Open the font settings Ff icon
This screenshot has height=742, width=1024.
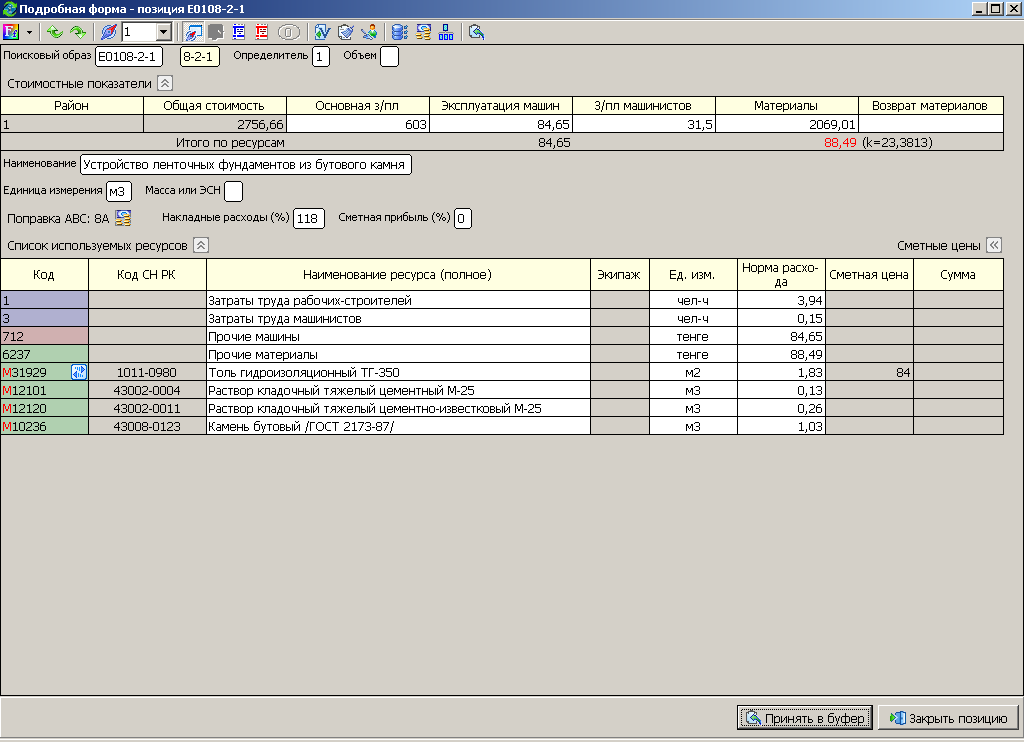(11, 31)
